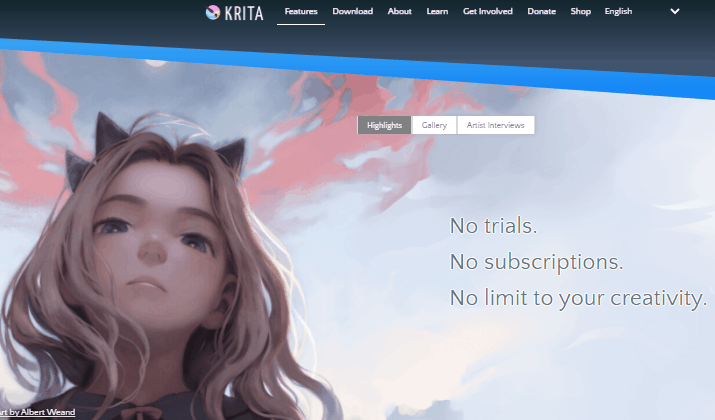Image resolution: width=715 pixels, height=420 pixels.
Task: Click the 'No subscriptions.' headline text
Action: (x=536, y=262)
